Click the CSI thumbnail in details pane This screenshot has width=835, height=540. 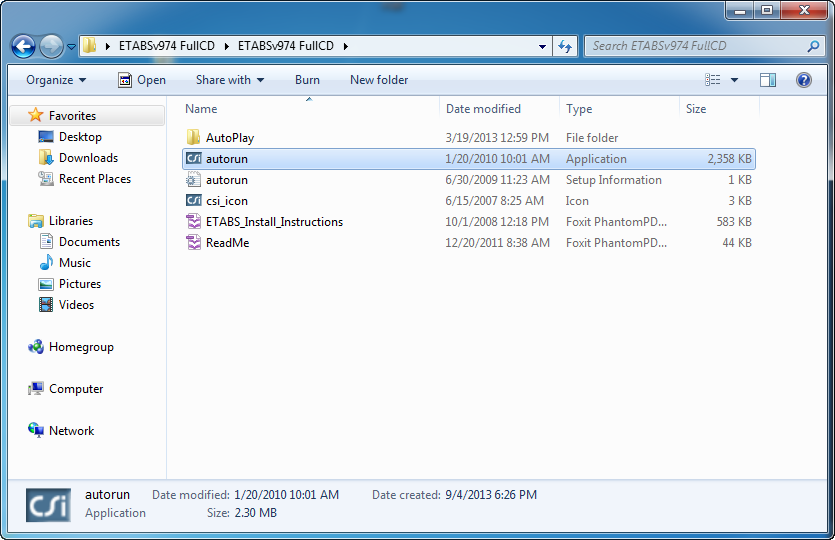[48, 505]
